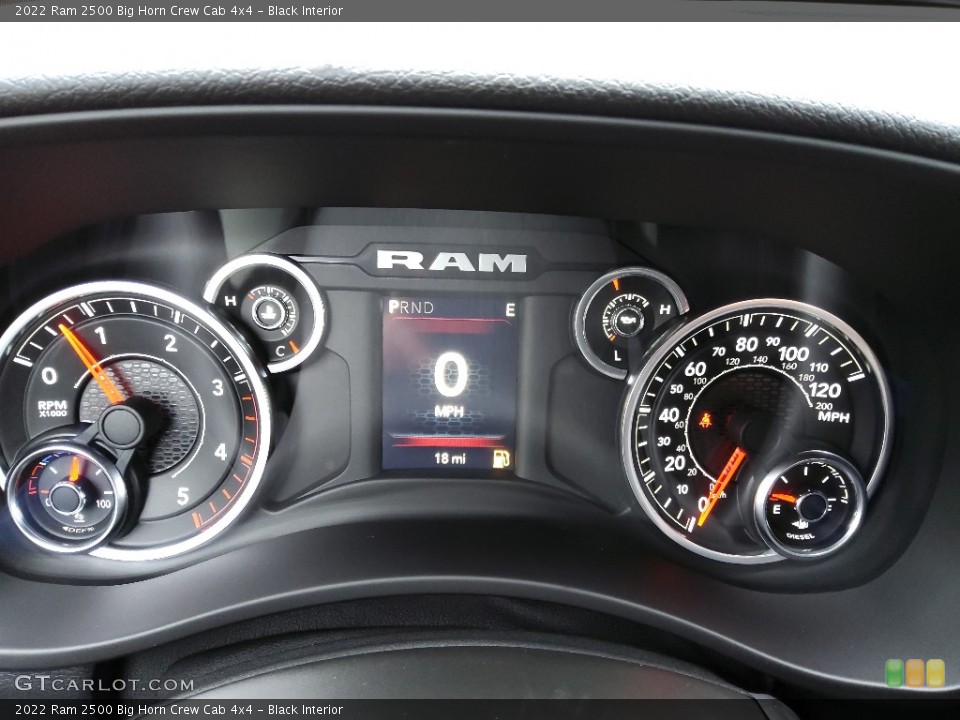Image resolution: width=960 pixels, height=720 pixels.
Task: Click the E mark on diesel fuel gauge
Action: (x=776, y=509)
